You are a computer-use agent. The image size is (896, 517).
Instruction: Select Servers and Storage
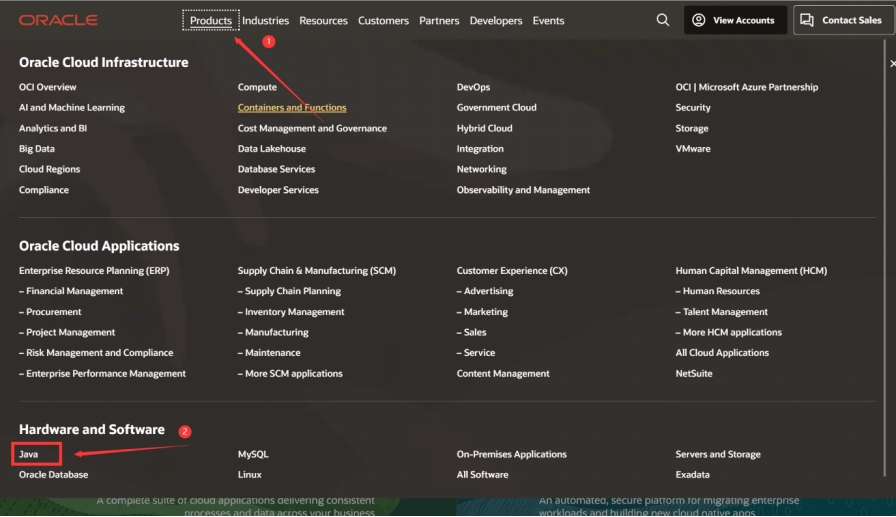pos(717,454)
